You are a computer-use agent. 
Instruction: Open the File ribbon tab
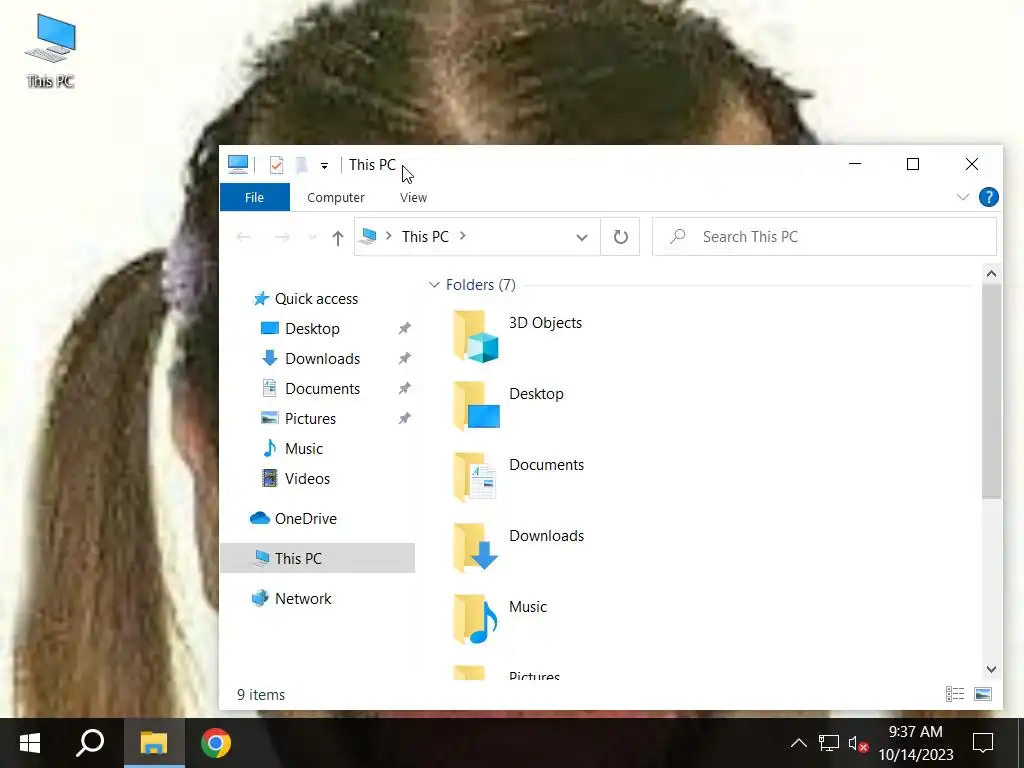click(255, 197)
